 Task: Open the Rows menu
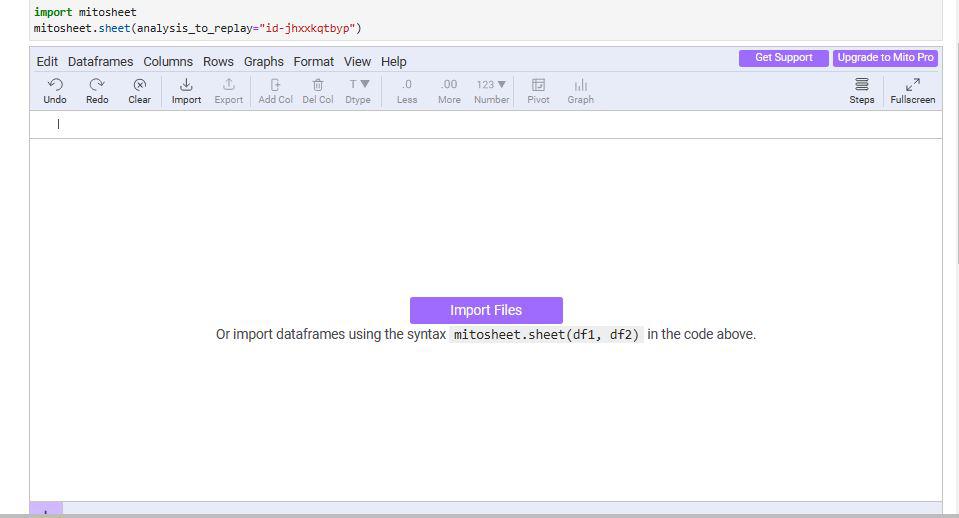coord(218,62)
